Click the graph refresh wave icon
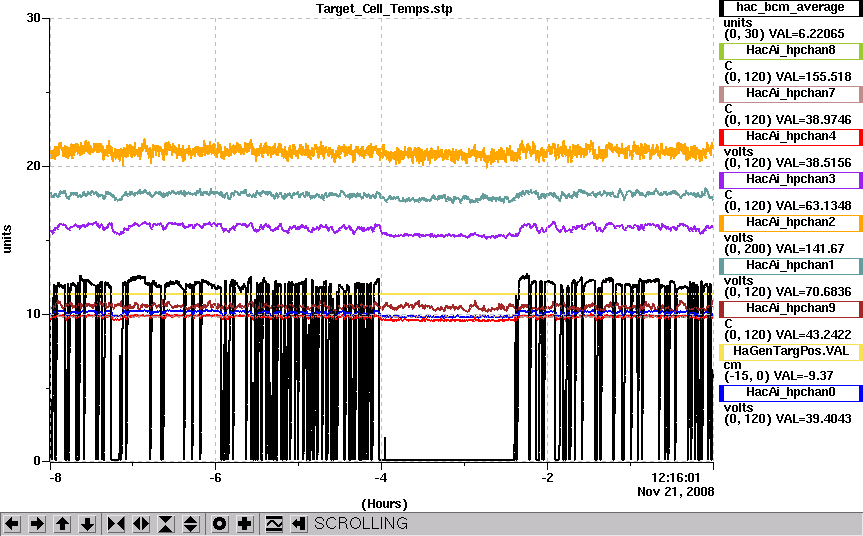The height and width of the screenshot is (536, 863). 274,523
